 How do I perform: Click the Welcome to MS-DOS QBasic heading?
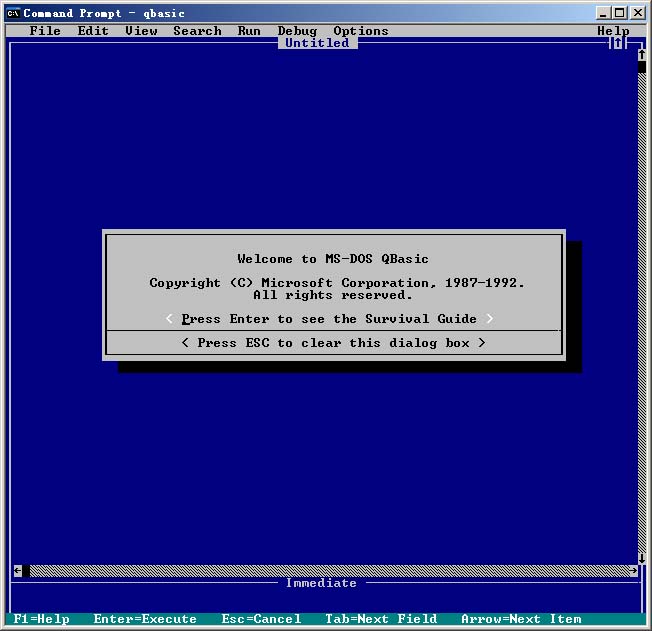[x=333, y=259]
